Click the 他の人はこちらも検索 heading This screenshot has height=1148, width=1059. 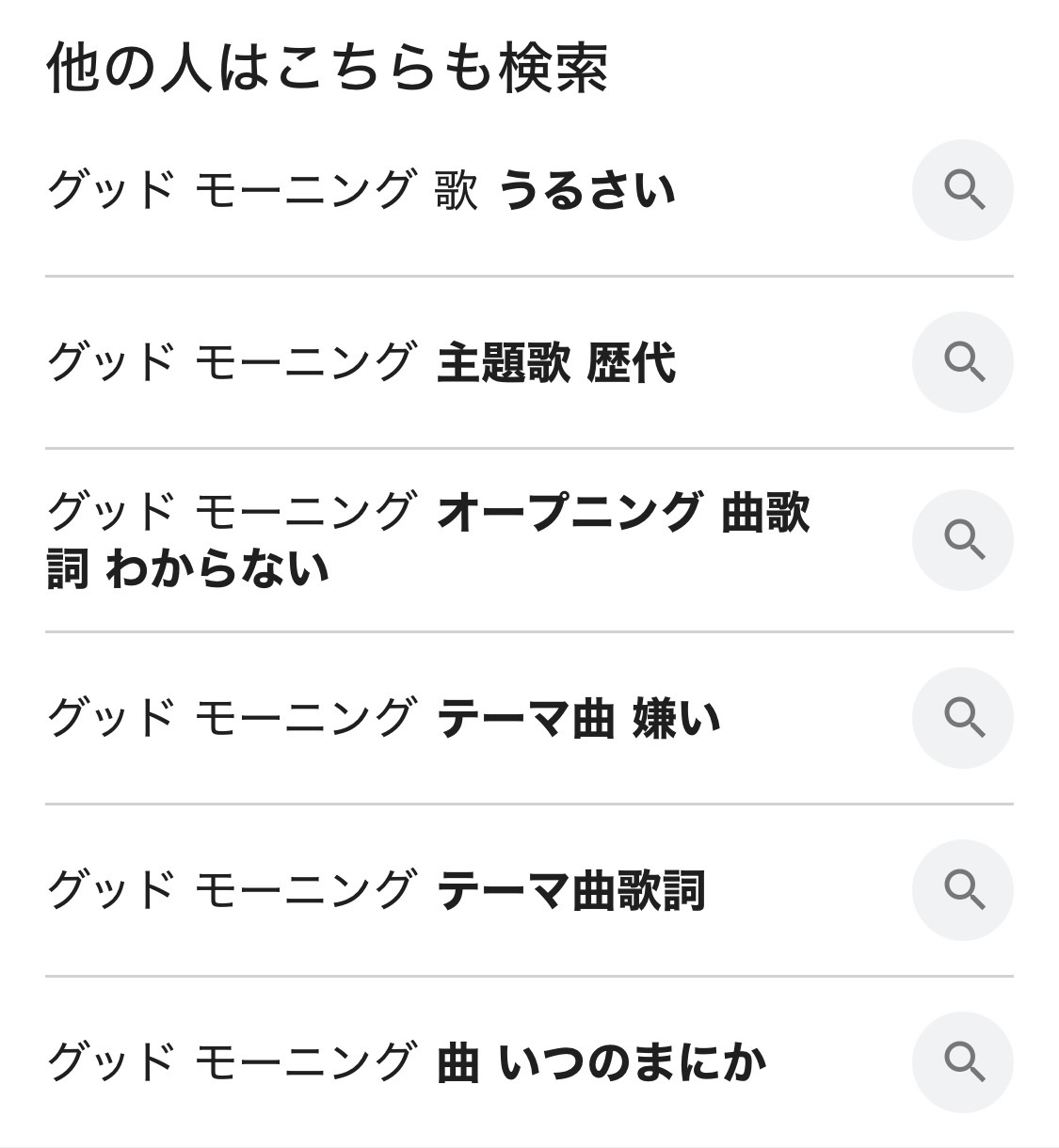click(x=327, y=68)
